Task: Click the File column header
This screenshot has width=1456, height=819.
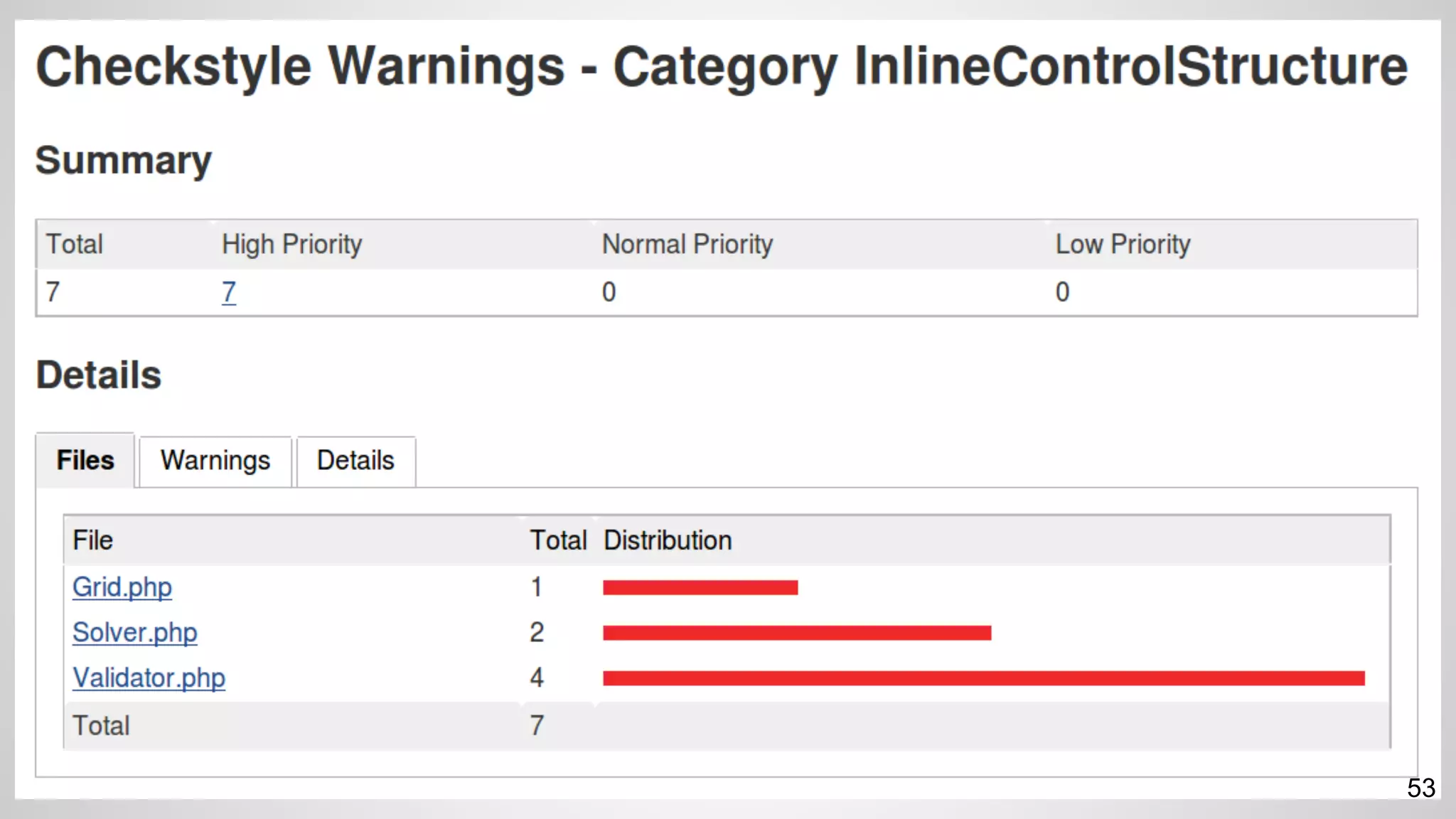Action: [93, 540]
